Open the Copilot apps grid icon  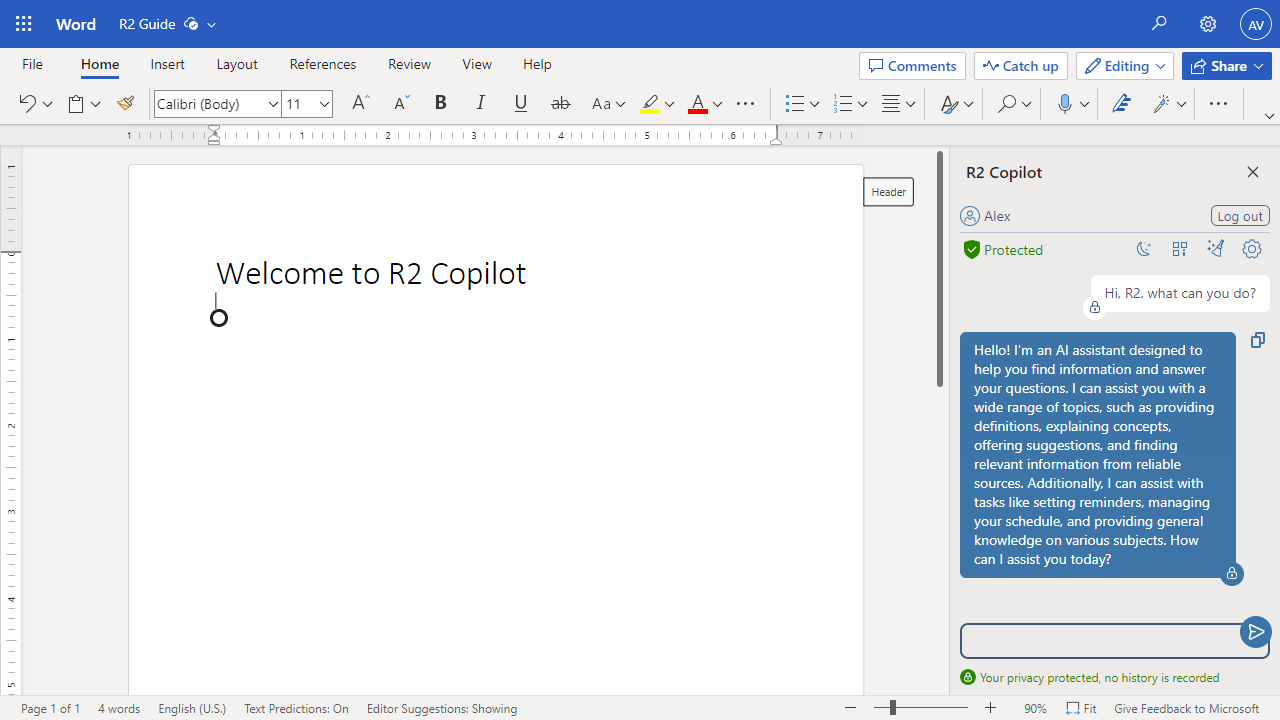tap(1180, 249)
